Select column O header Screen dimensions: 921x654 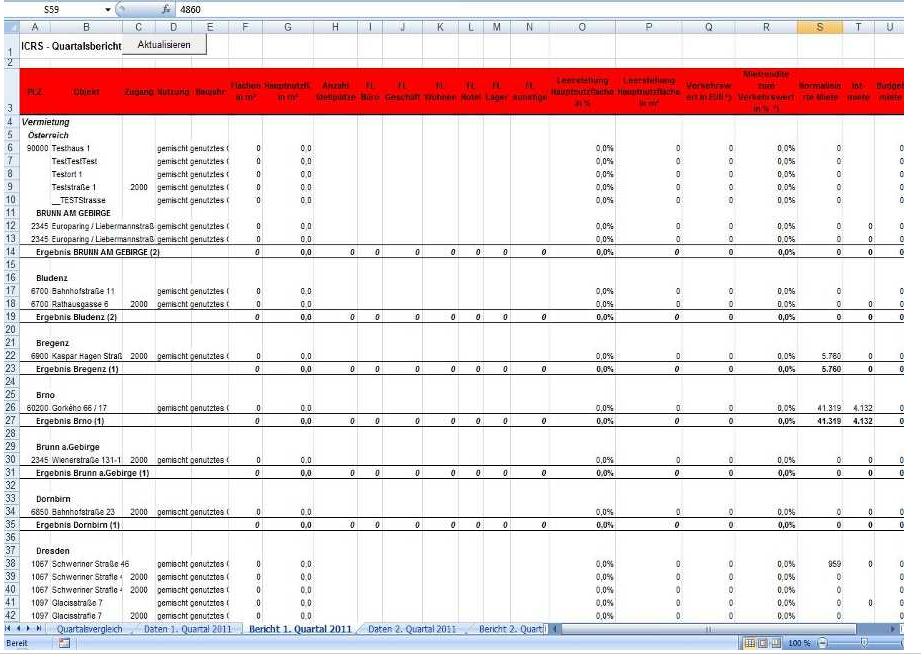pyautogui.click(x=582, y=27)
